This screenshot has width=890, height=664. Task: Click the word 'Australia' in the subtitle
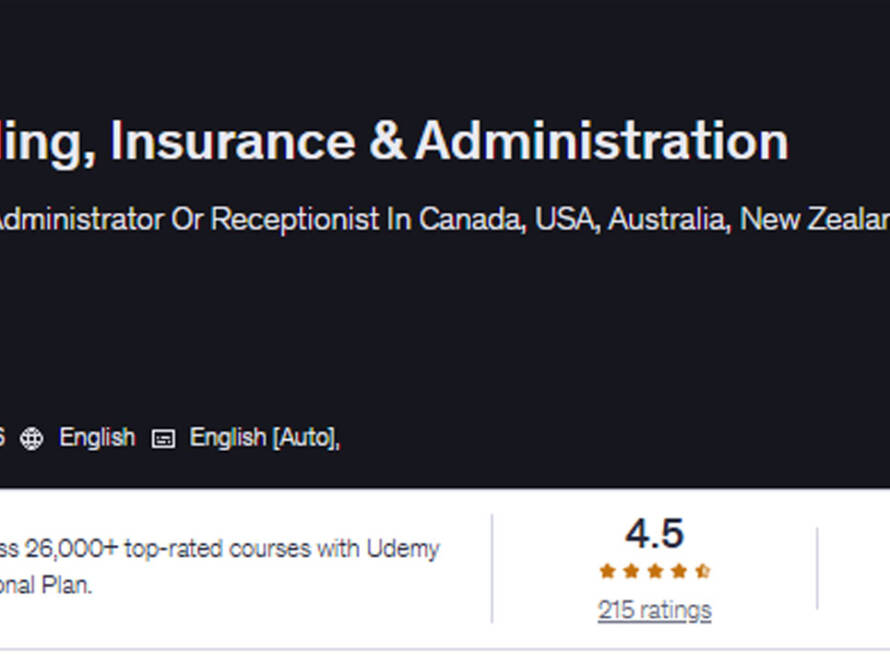pos(665,219)
